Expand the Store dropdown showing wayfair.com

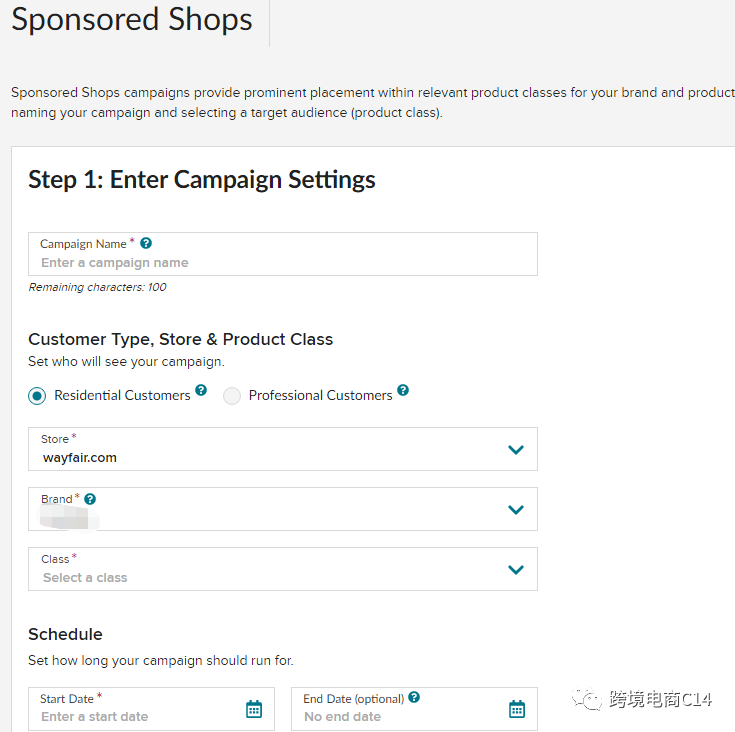pos(516,450)
